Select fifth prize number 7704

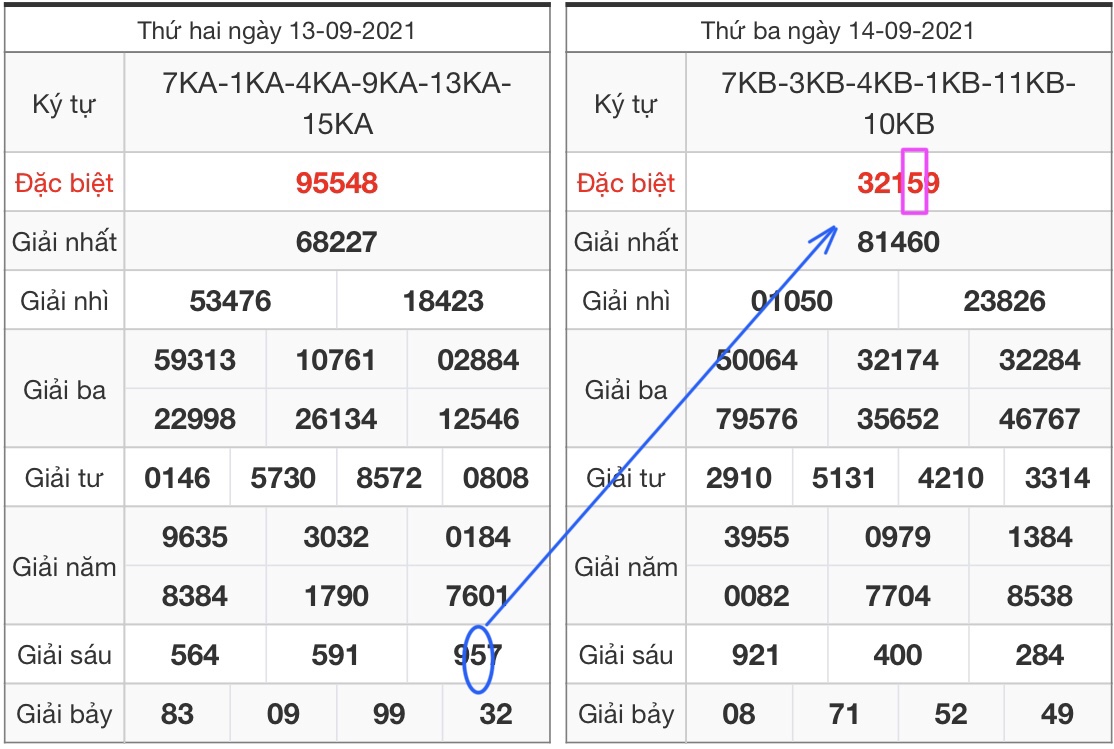coord(898,597)
